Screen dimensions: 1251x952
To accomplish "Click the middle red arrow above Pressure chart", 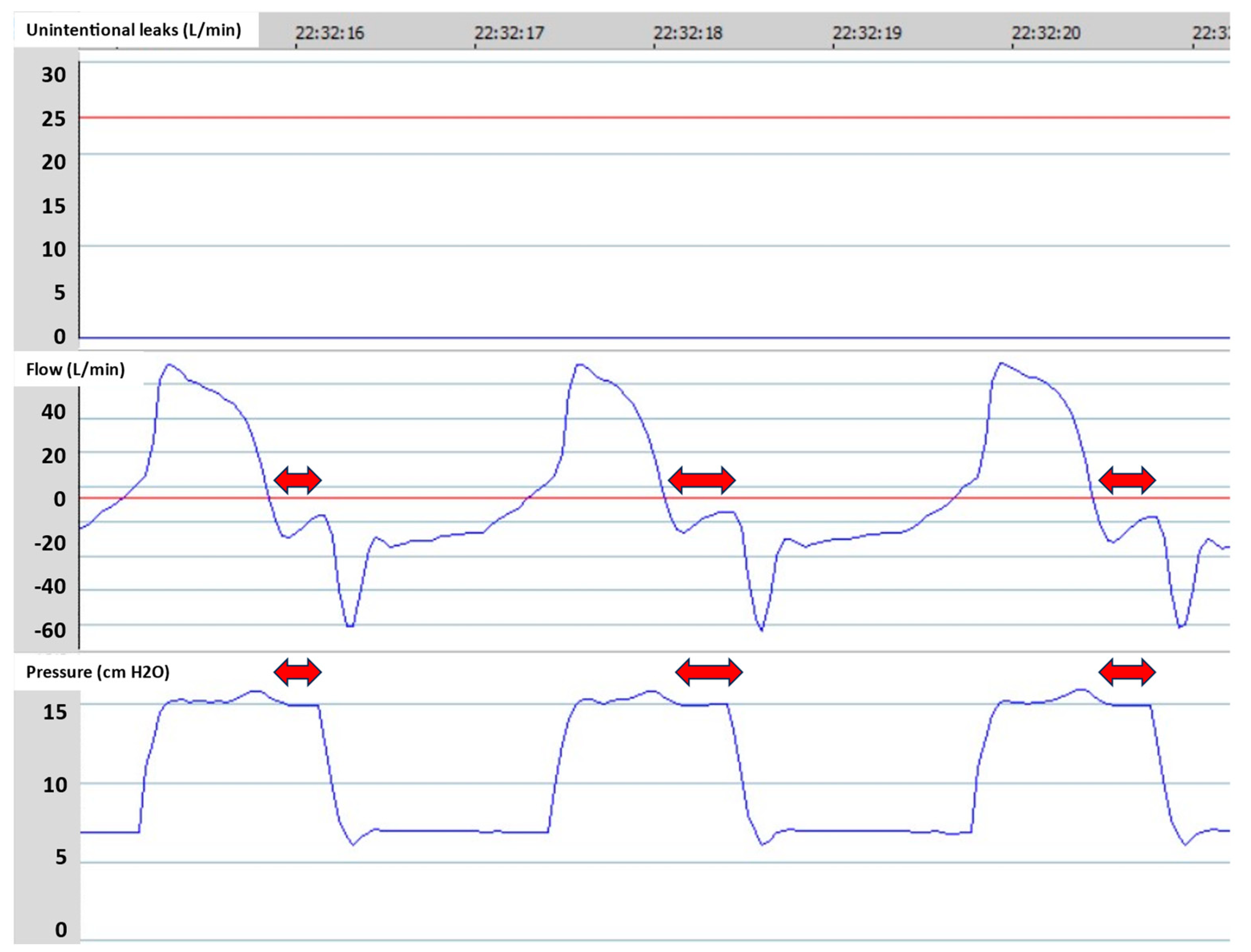I will pyautogui.click(x=709, y=672).
